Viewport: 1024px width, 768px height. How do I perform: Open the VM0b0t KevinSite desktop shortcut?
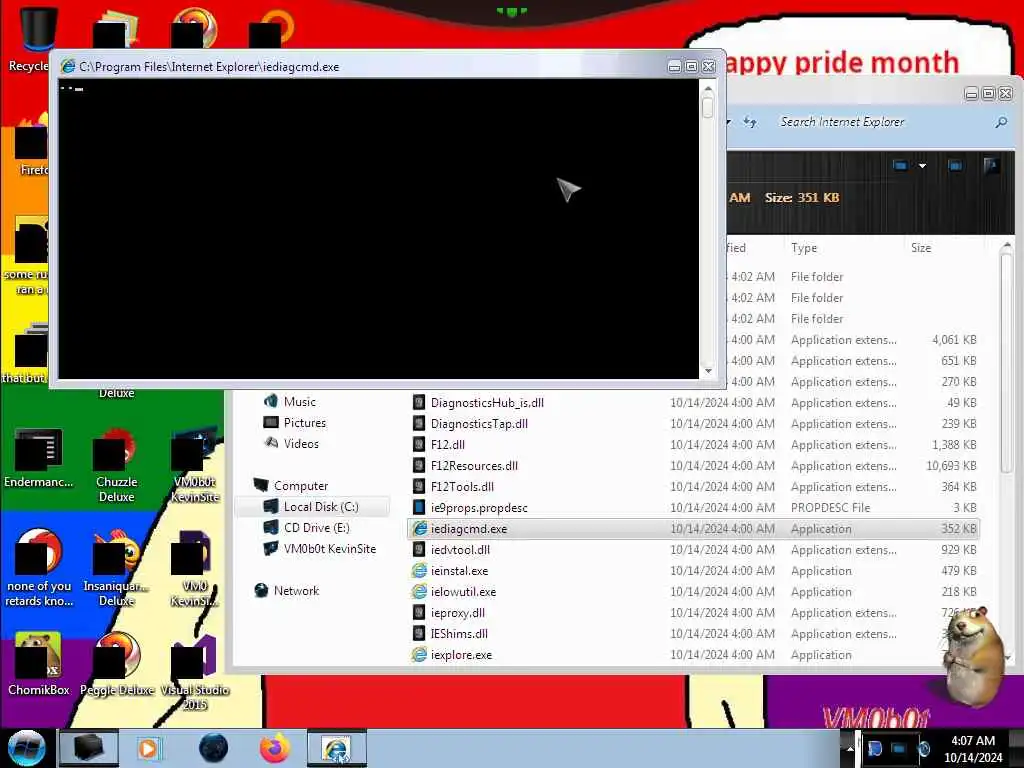point(195,465)
